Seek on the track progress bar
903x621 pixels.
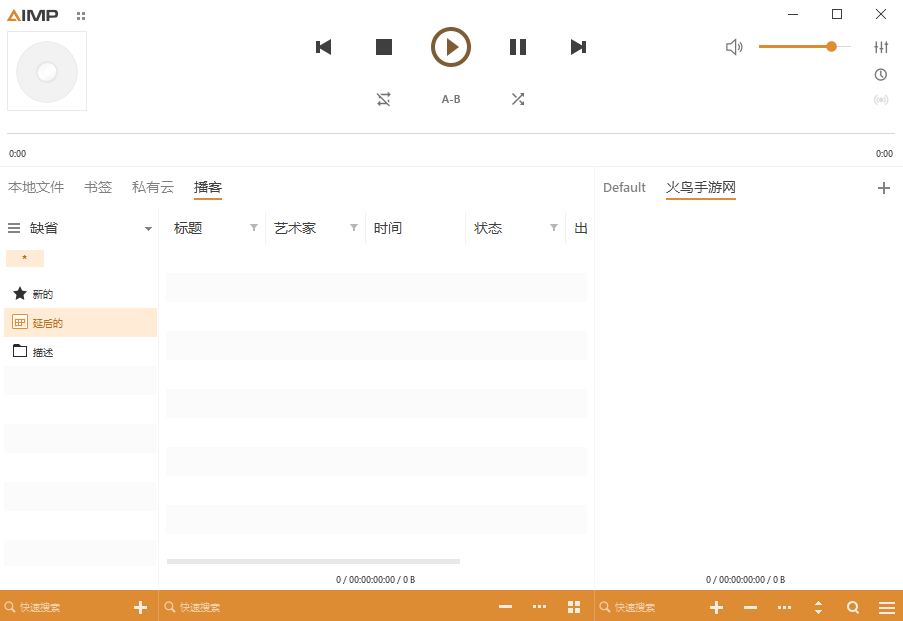(x=451, y=134)
